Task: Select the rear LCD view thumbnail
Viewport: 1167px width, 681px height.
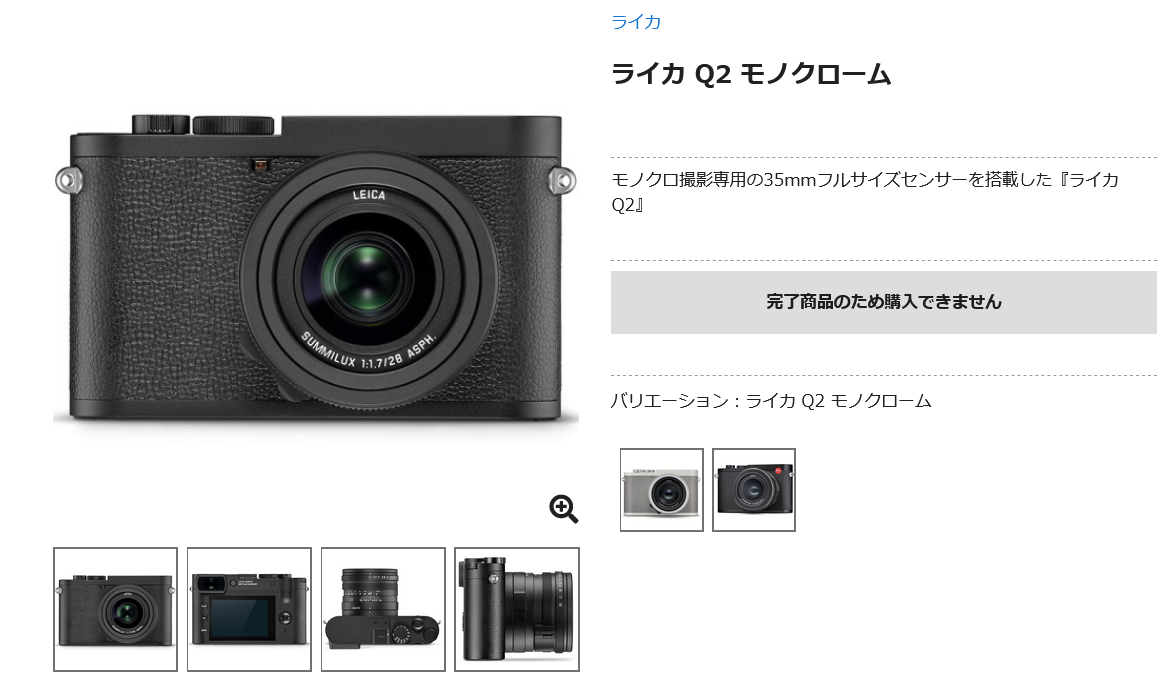Action: point(249,610)
